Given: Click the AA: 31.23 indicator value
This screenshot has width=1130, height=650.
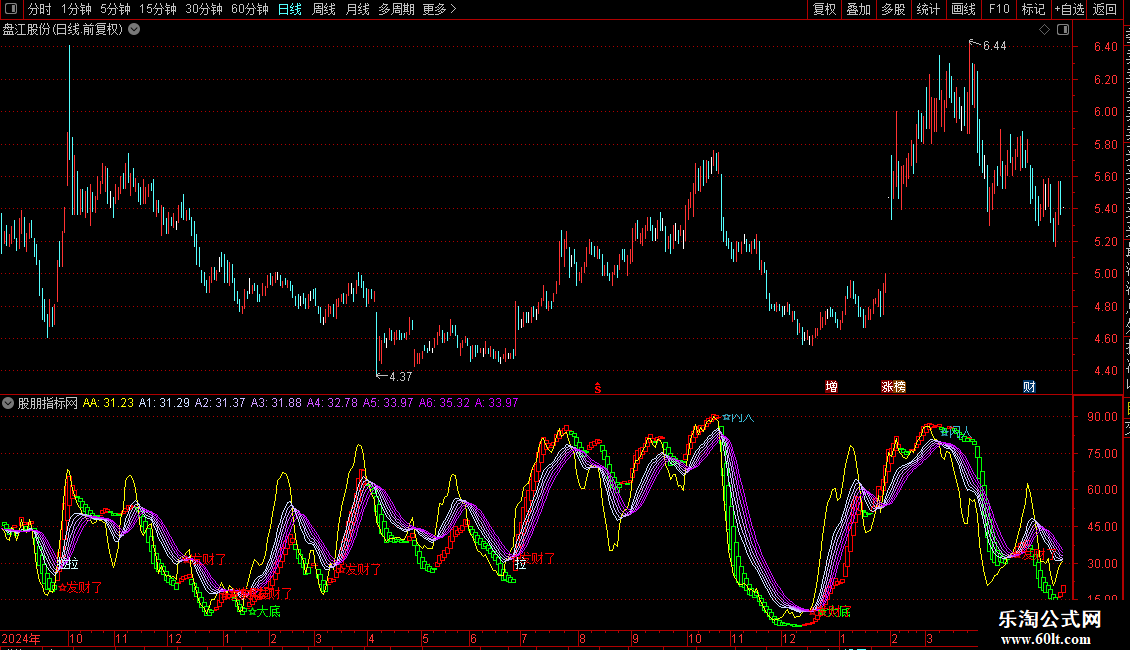Looking at the screenshot, I should pyautogui.click(x=108, y=403).
